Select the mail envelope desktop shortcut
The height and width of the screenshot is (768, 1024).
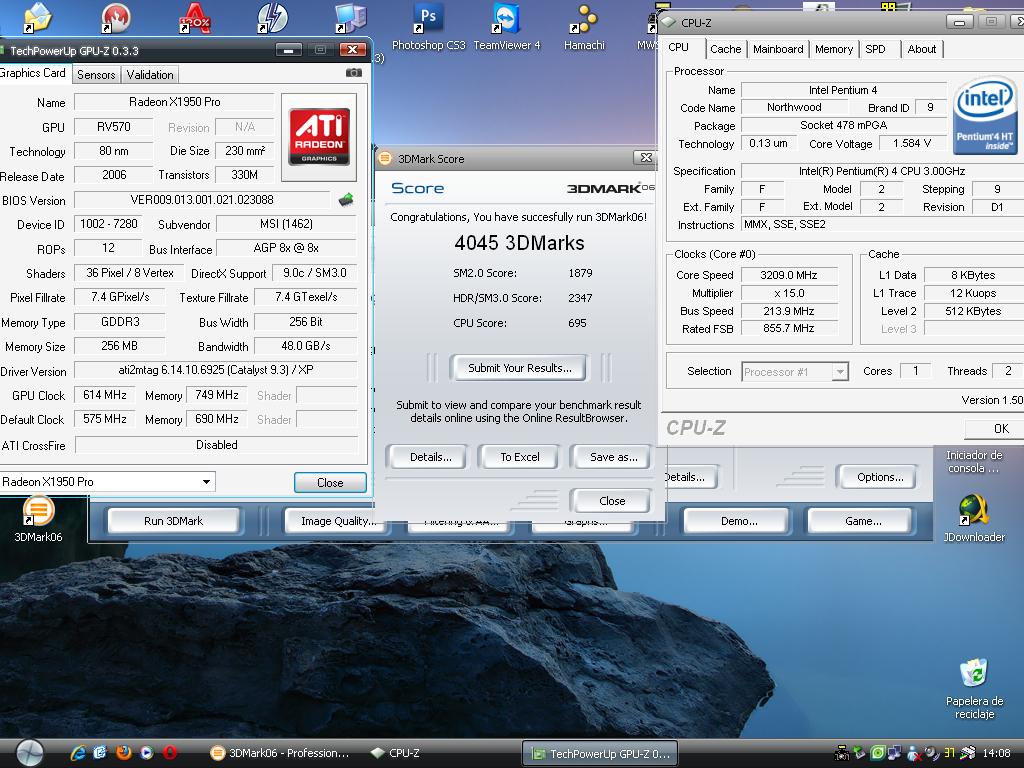point(38,18)
